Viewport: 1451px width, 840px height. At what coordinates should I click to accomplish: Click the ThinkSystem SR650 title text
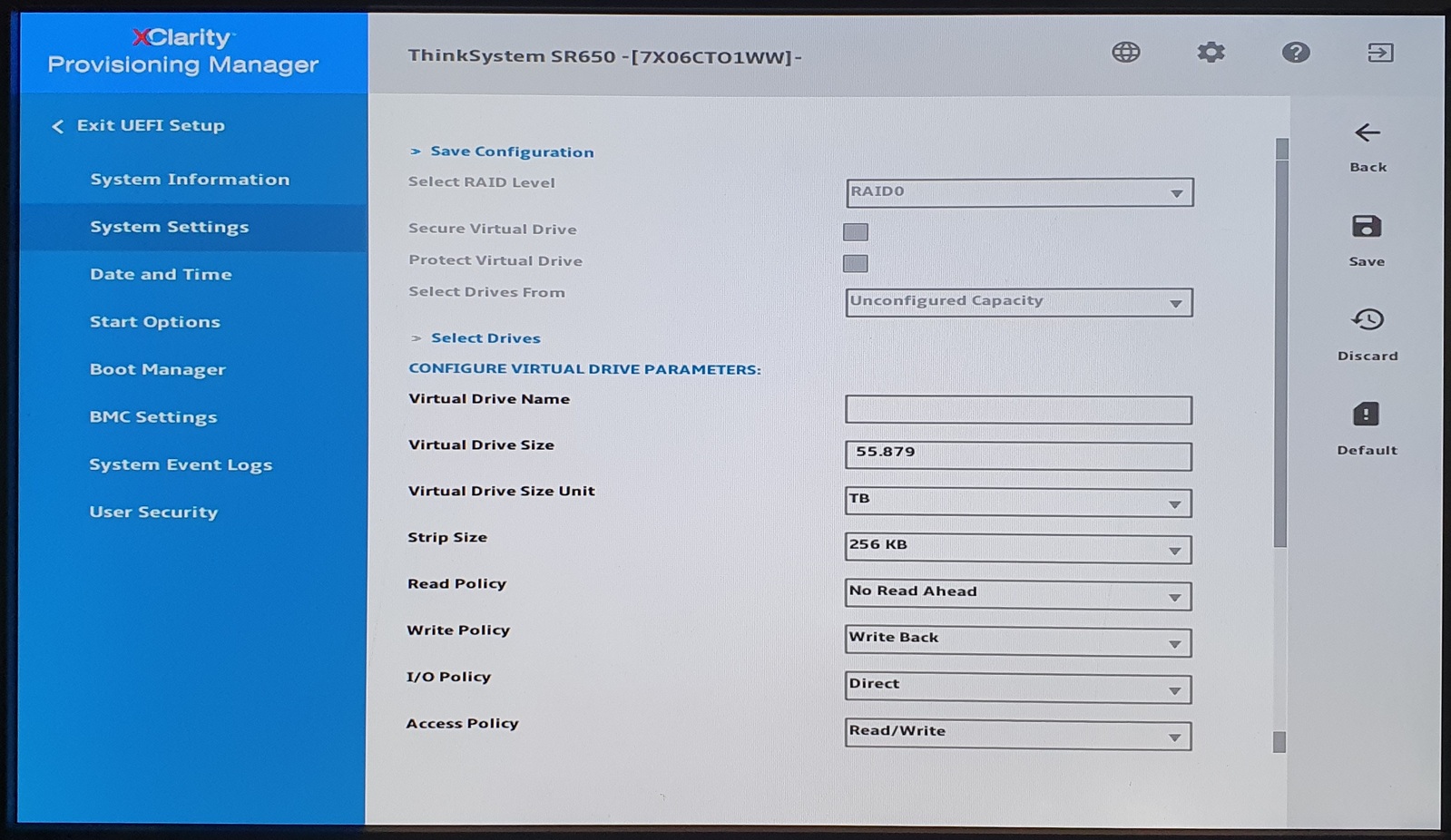coord(604,56)
